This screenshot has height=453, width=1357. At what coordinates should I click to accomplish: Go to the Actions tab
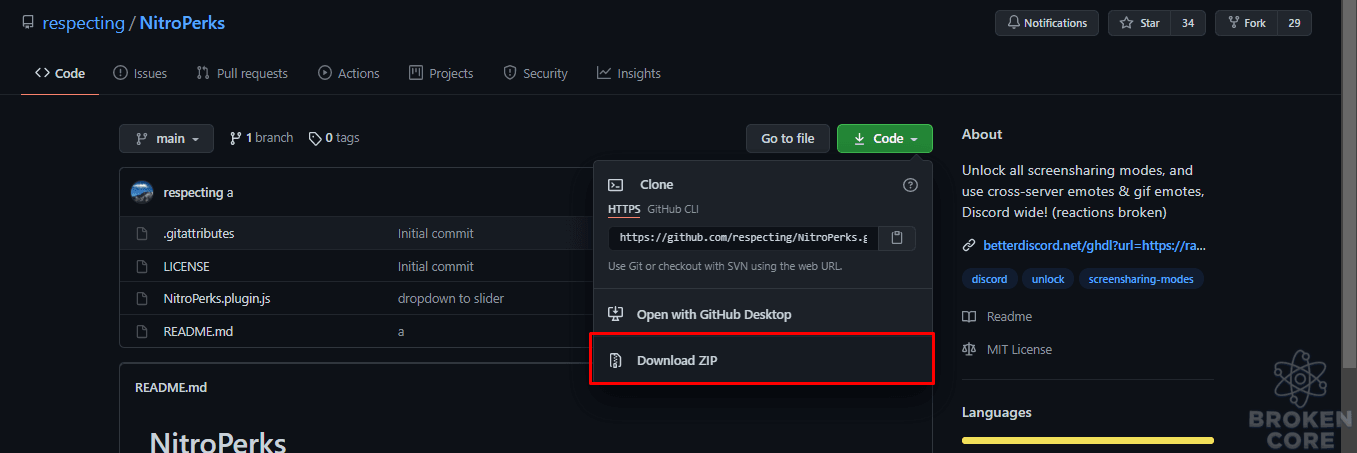[x=349, y=73]
